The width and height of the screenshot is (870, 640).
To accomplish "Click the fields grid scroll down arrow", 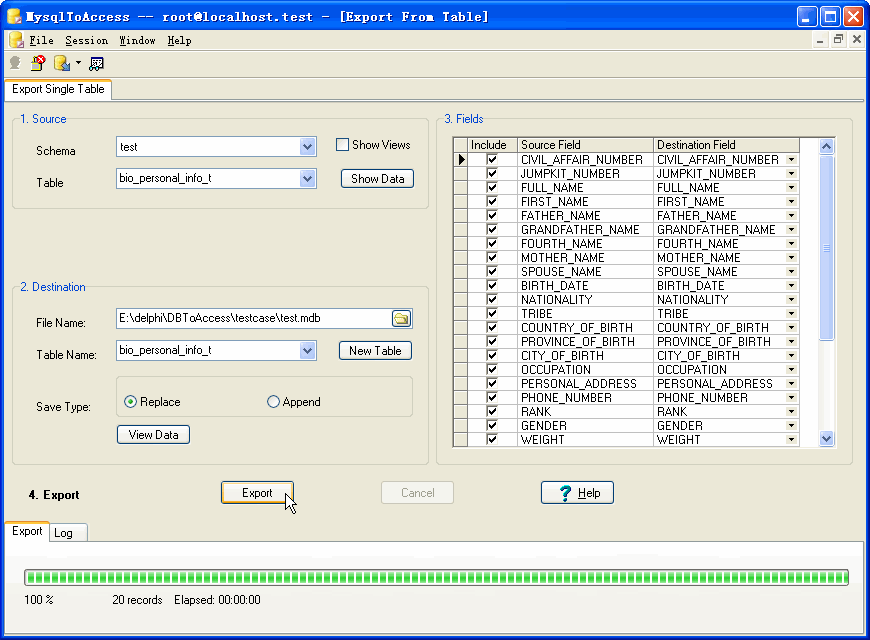I will [826, 439].
